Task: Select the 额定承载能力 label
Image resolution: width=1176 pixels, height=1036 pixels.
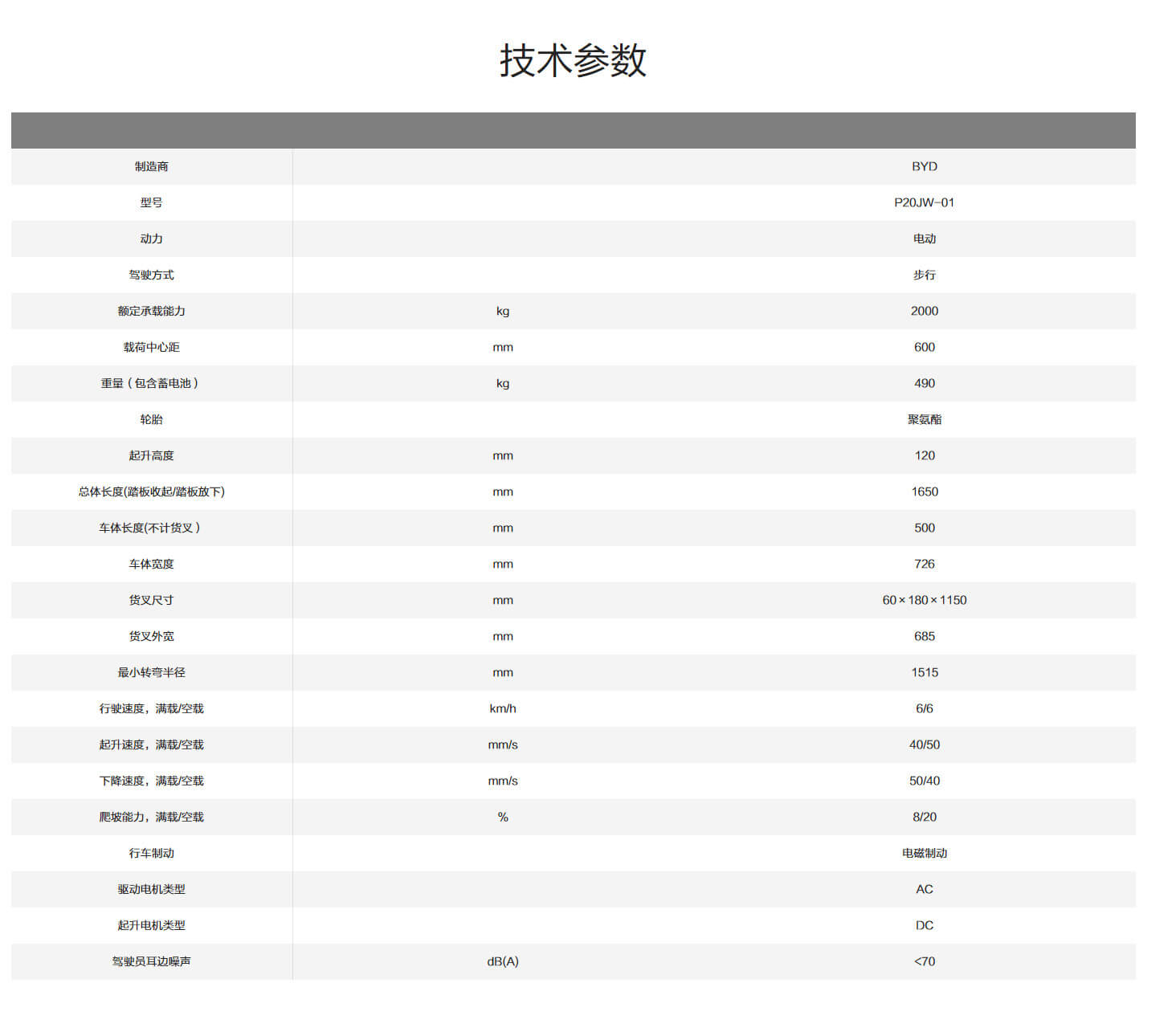Action: tap(151, 311)
